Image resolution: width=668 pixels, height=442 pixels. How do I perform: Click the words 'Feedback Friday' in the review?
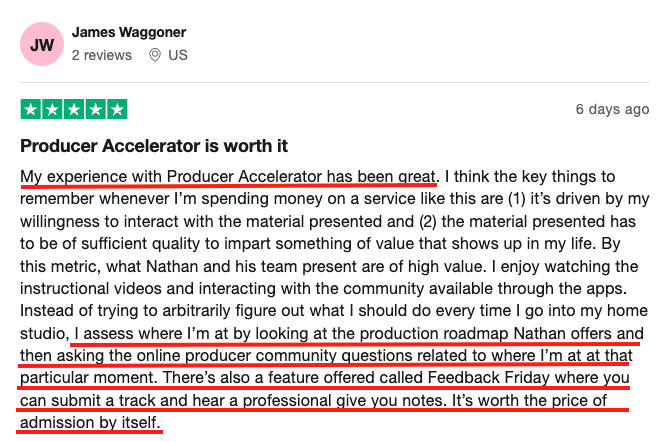pos(489,378)
